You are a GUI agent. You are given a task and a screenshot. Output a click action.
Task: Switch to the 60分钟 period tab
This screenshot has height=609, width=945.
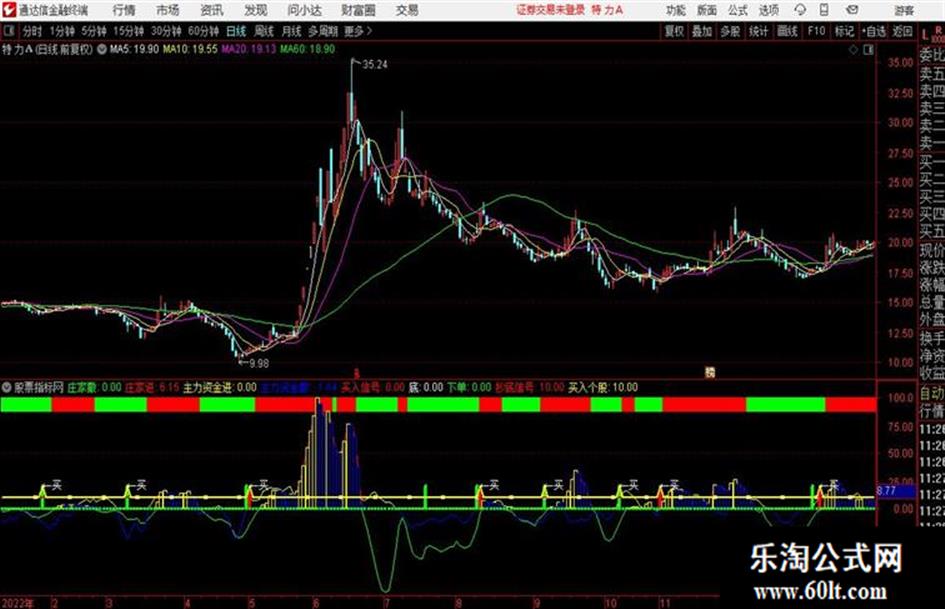203,31
